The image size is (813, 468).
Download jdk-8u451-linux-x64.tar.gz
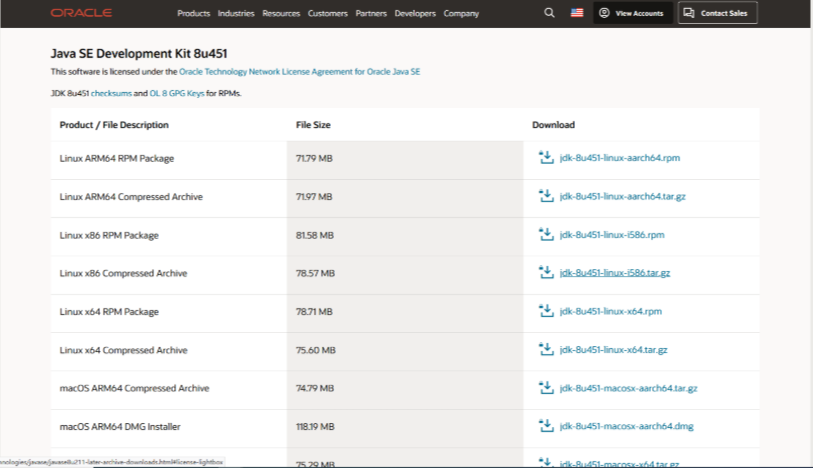[x=613, y=349]
